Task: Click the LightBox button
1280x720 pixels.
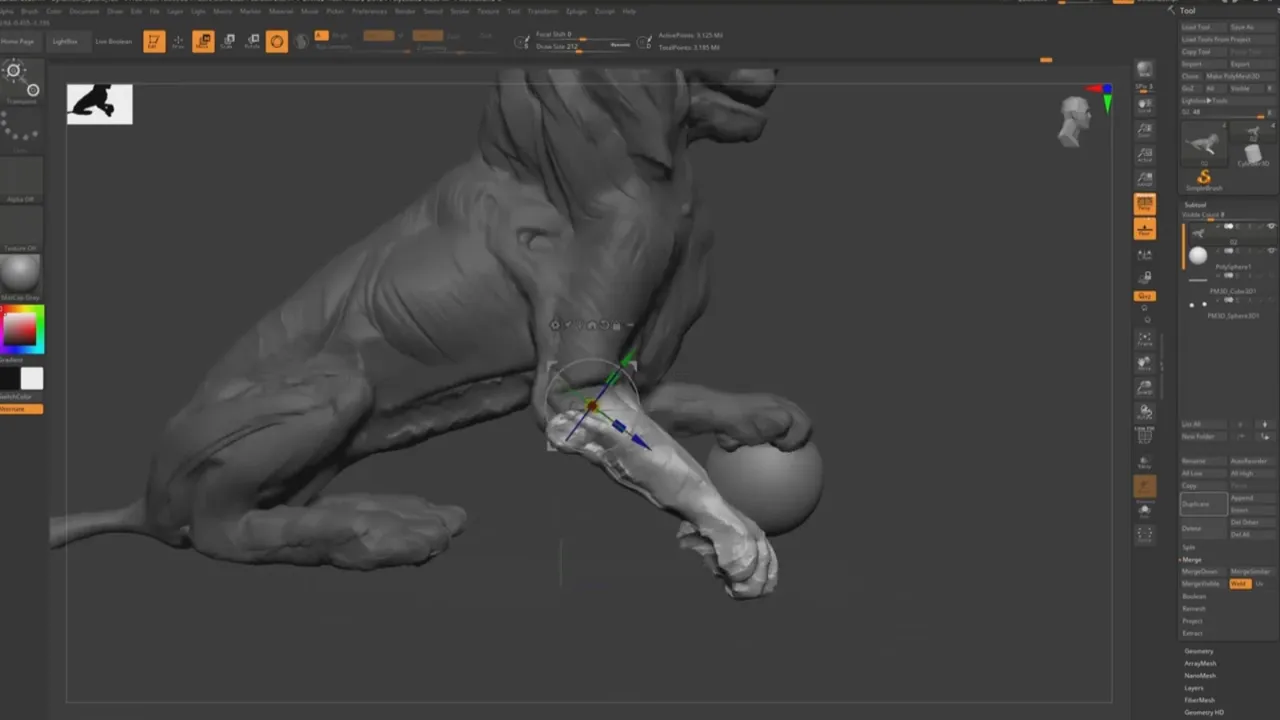Action: point(65,42)
